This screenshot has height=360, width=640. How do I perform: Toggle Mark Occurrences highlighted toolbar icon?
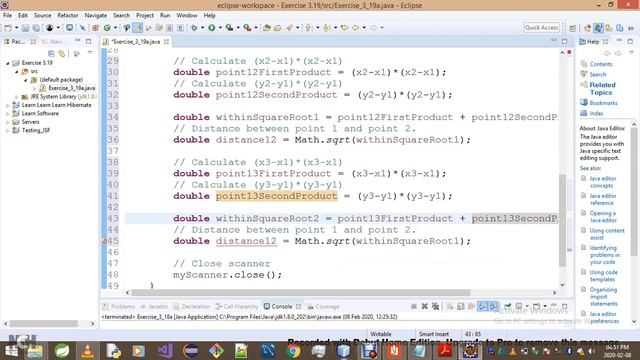[138, 28]
